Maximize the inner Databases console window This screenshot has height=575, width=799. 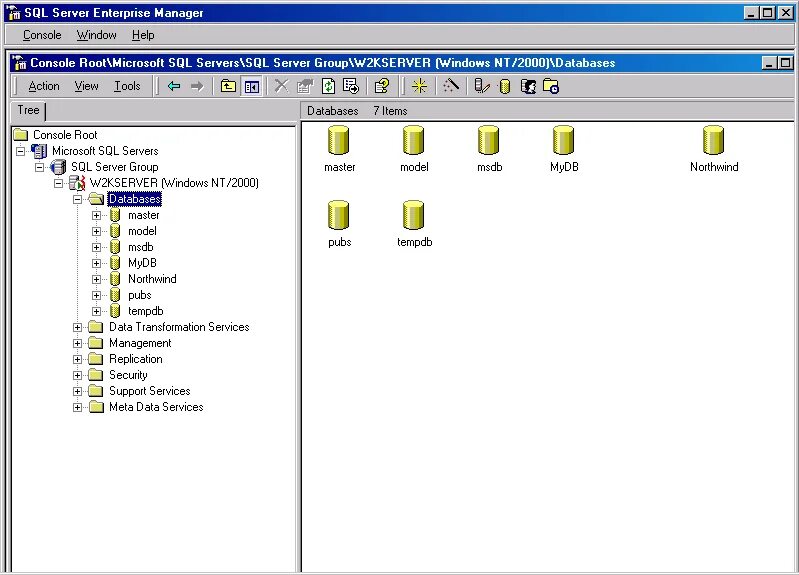[785, 63]
